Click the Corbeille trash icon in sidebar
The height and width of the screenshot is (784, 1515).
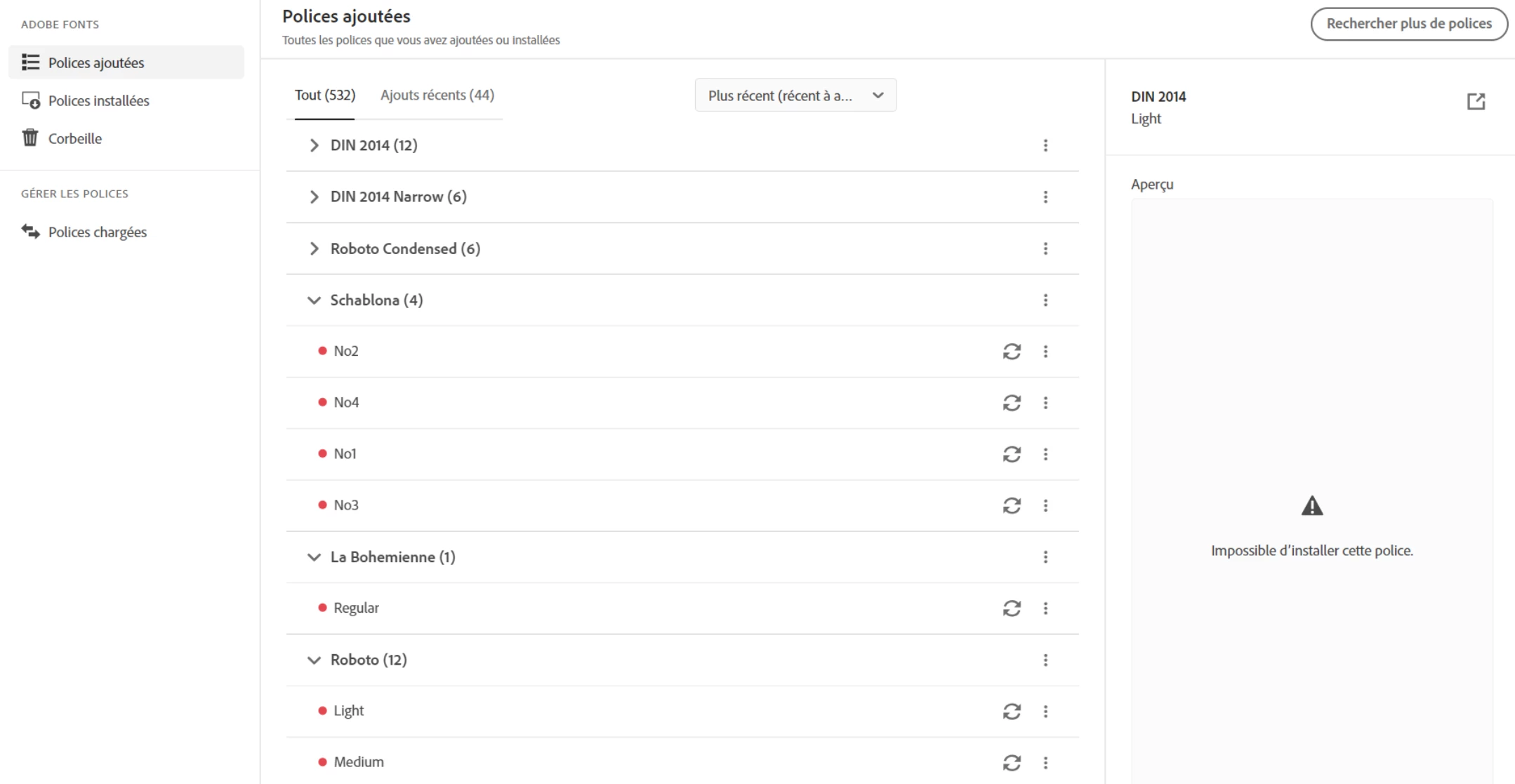click(x=30, y=138)
